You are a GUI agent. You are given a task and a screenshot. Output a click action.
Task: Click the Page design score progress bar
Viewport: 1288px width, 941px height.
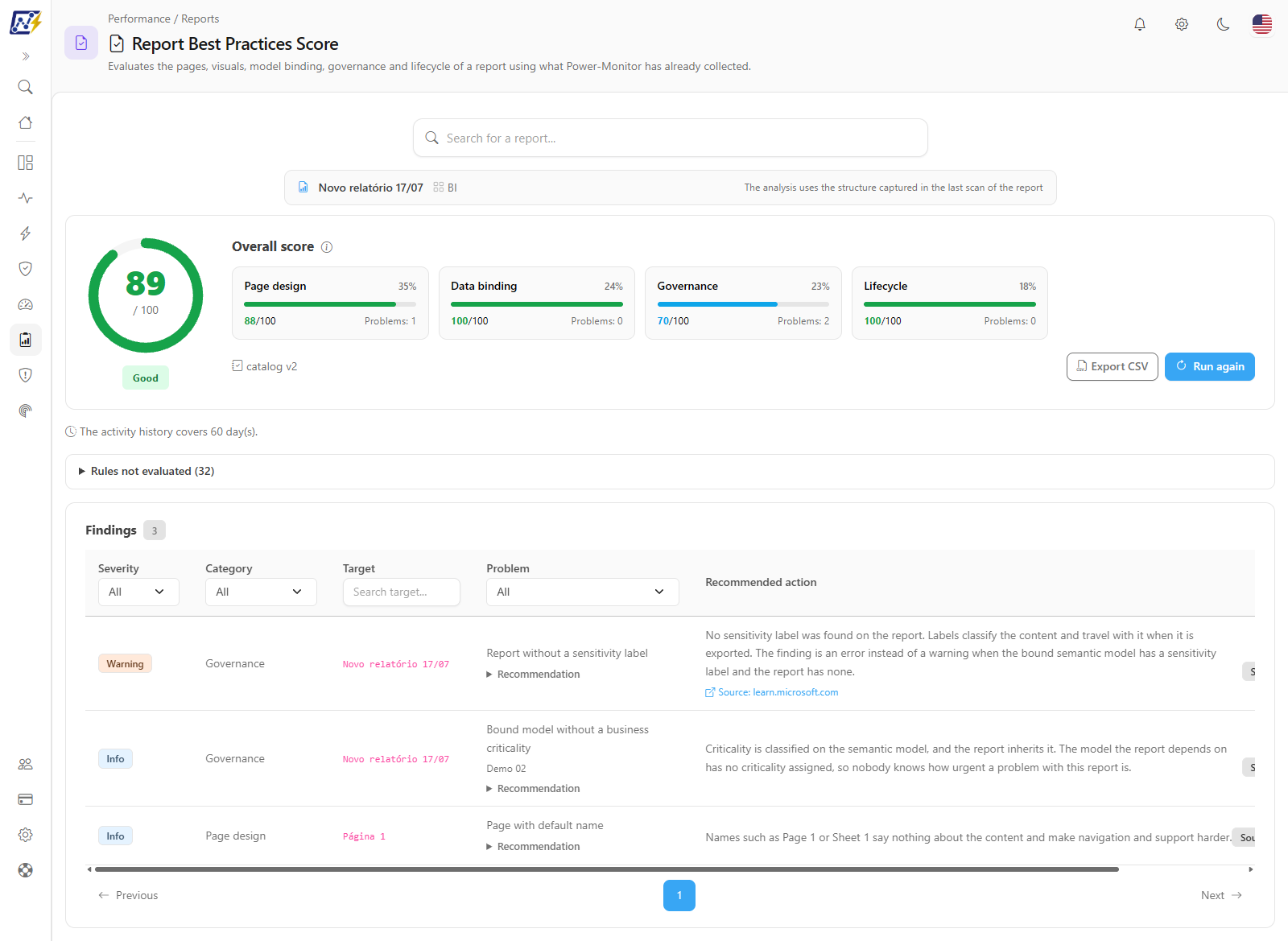(330, 304)
